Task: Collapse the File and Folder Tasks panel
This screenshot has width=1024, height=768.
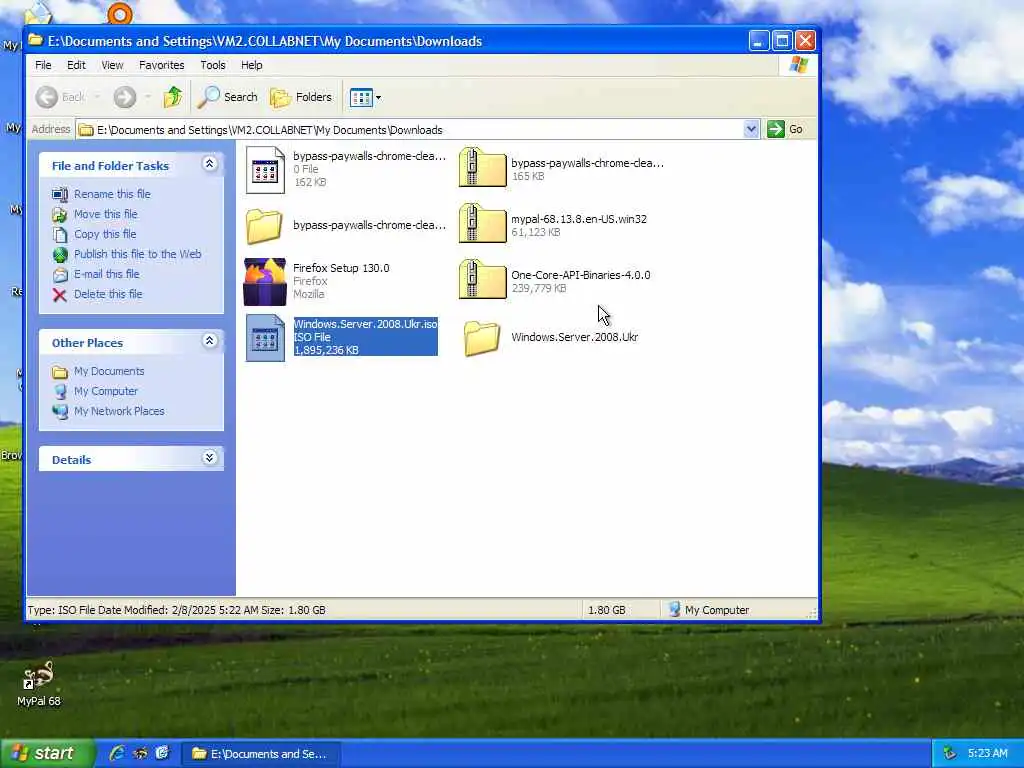Action: pos(209,164)
